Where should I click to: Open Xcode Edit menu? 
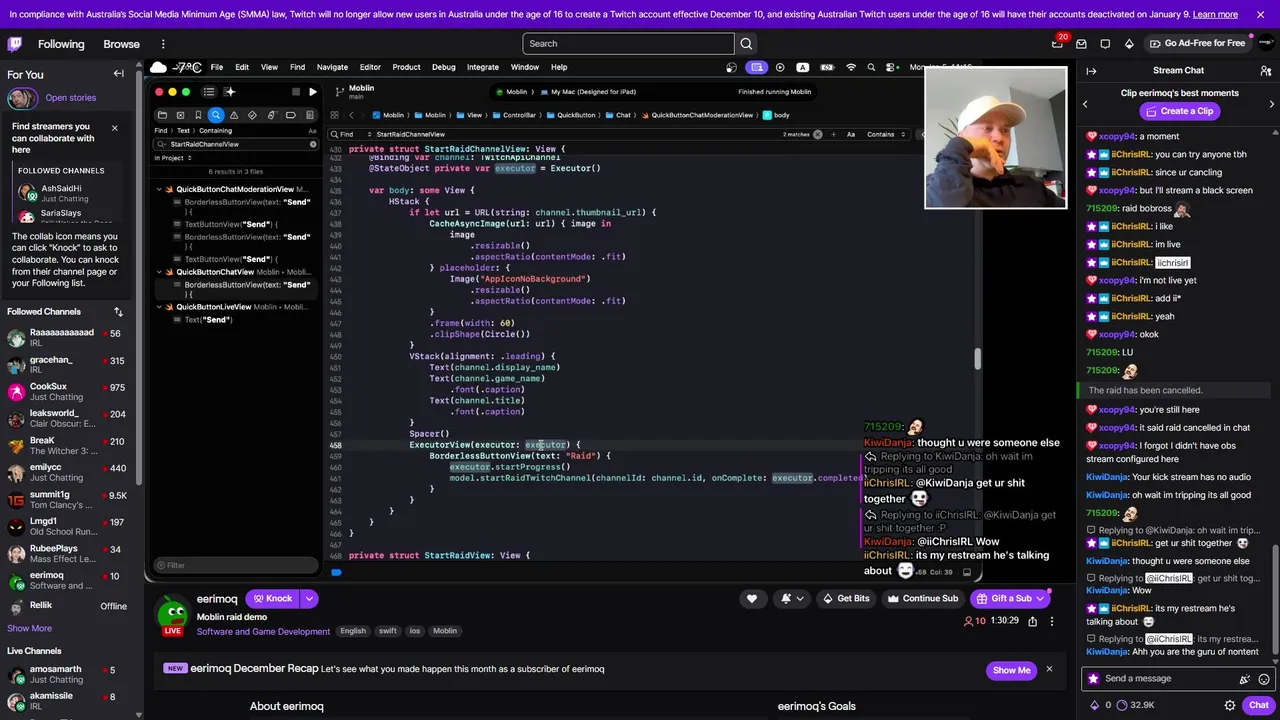242,67
